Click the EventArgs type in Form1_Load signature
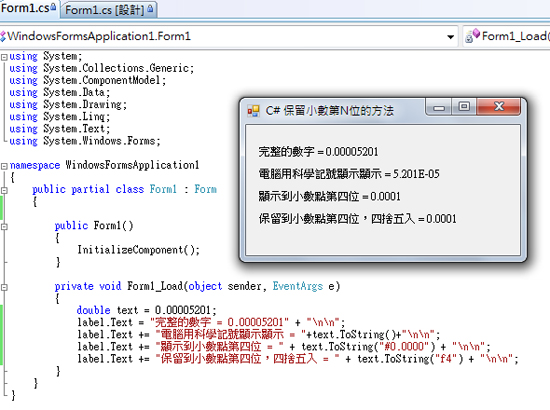The image size is (550, 410). (298, 286)
